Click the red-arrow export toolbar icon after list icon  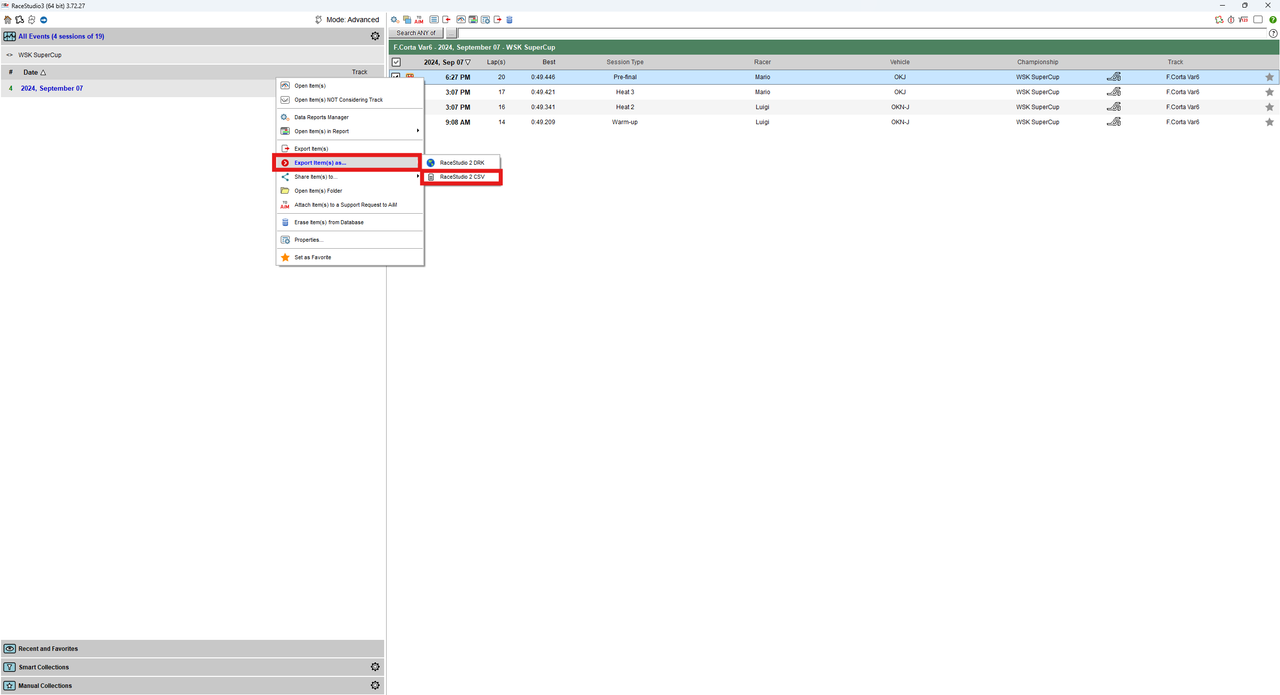pos(446,20)
